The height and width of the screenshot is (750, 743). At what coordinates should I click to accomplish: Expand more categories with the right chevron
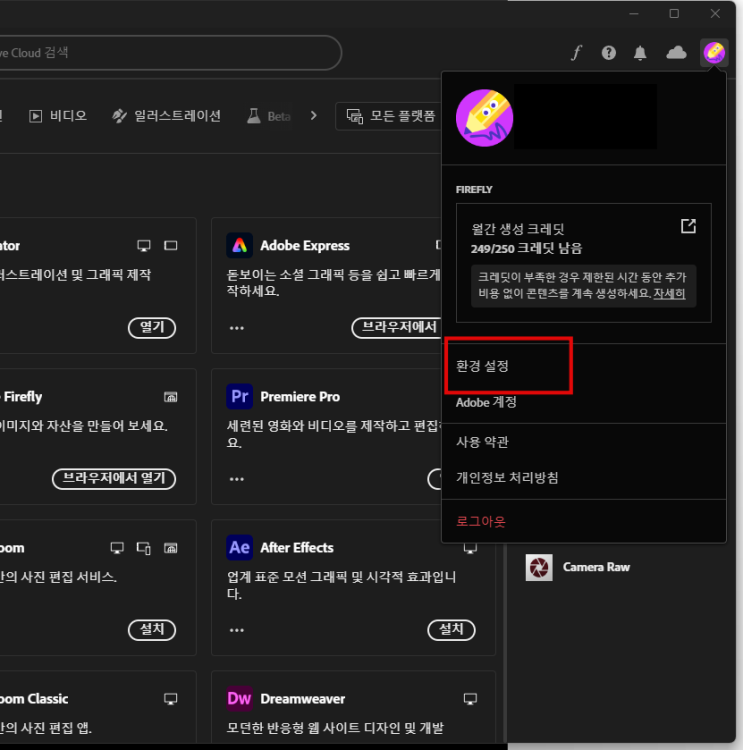(313, 116)
